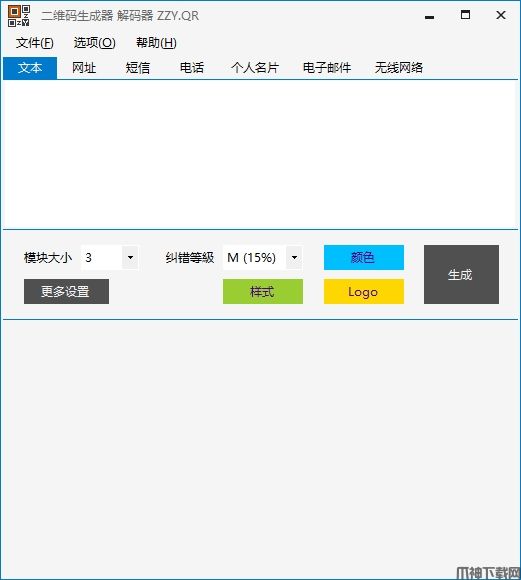Open the 文件(F) menu

click(x=34, y=43)
